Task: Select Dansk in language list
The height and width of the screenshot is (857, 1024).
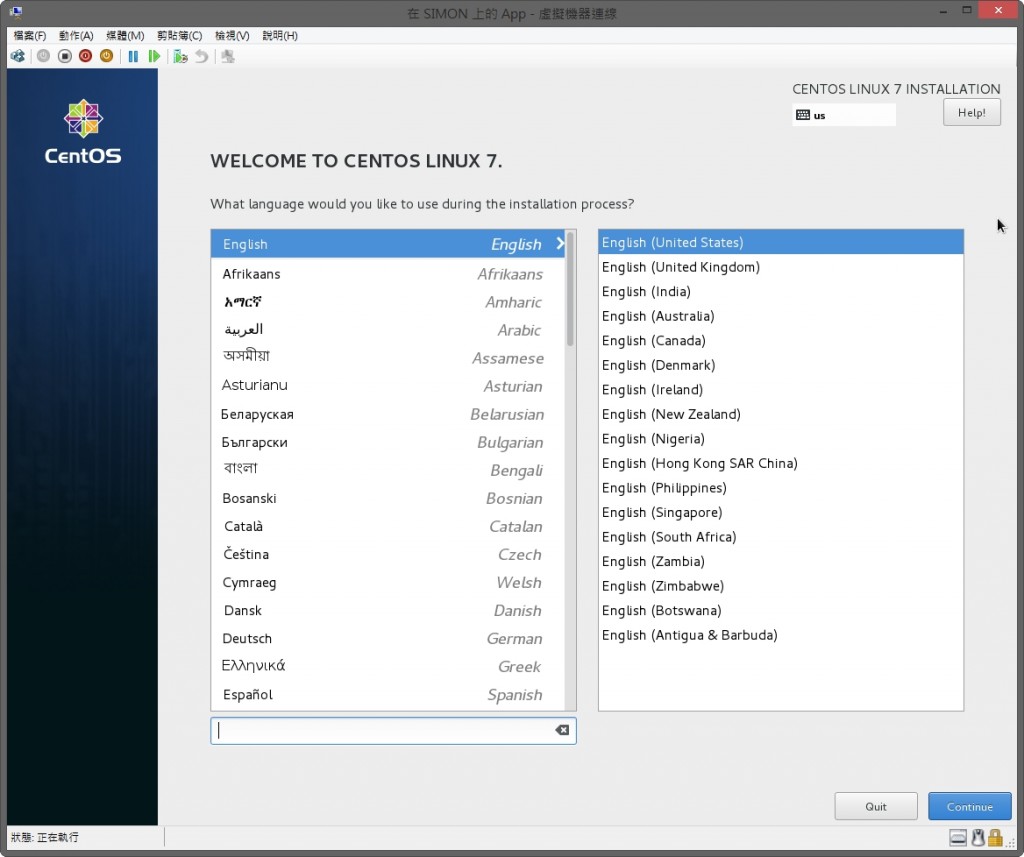Action: point(388,611)
